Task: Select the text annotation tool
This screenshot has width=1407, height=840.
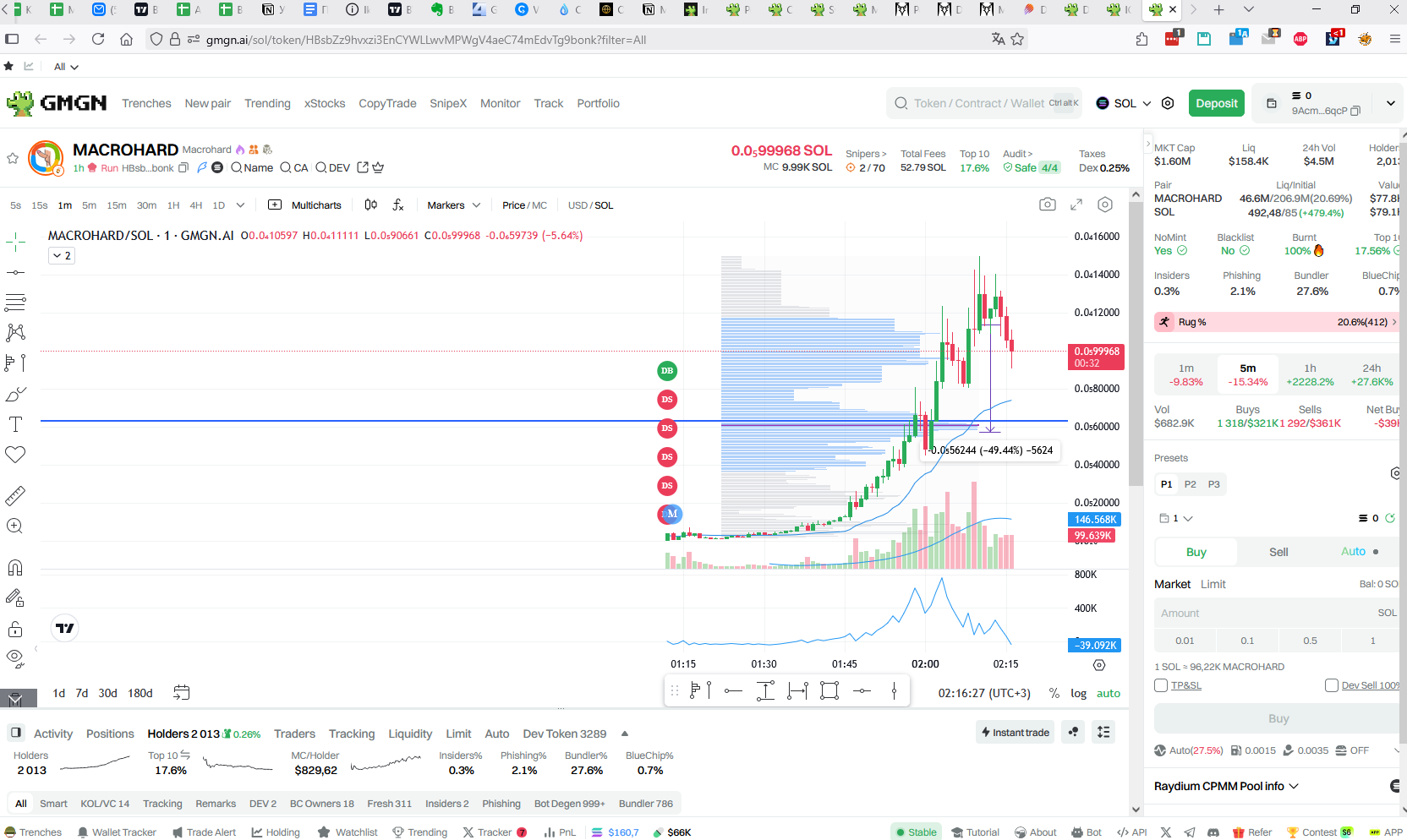Action: click(x=15, y=424)
